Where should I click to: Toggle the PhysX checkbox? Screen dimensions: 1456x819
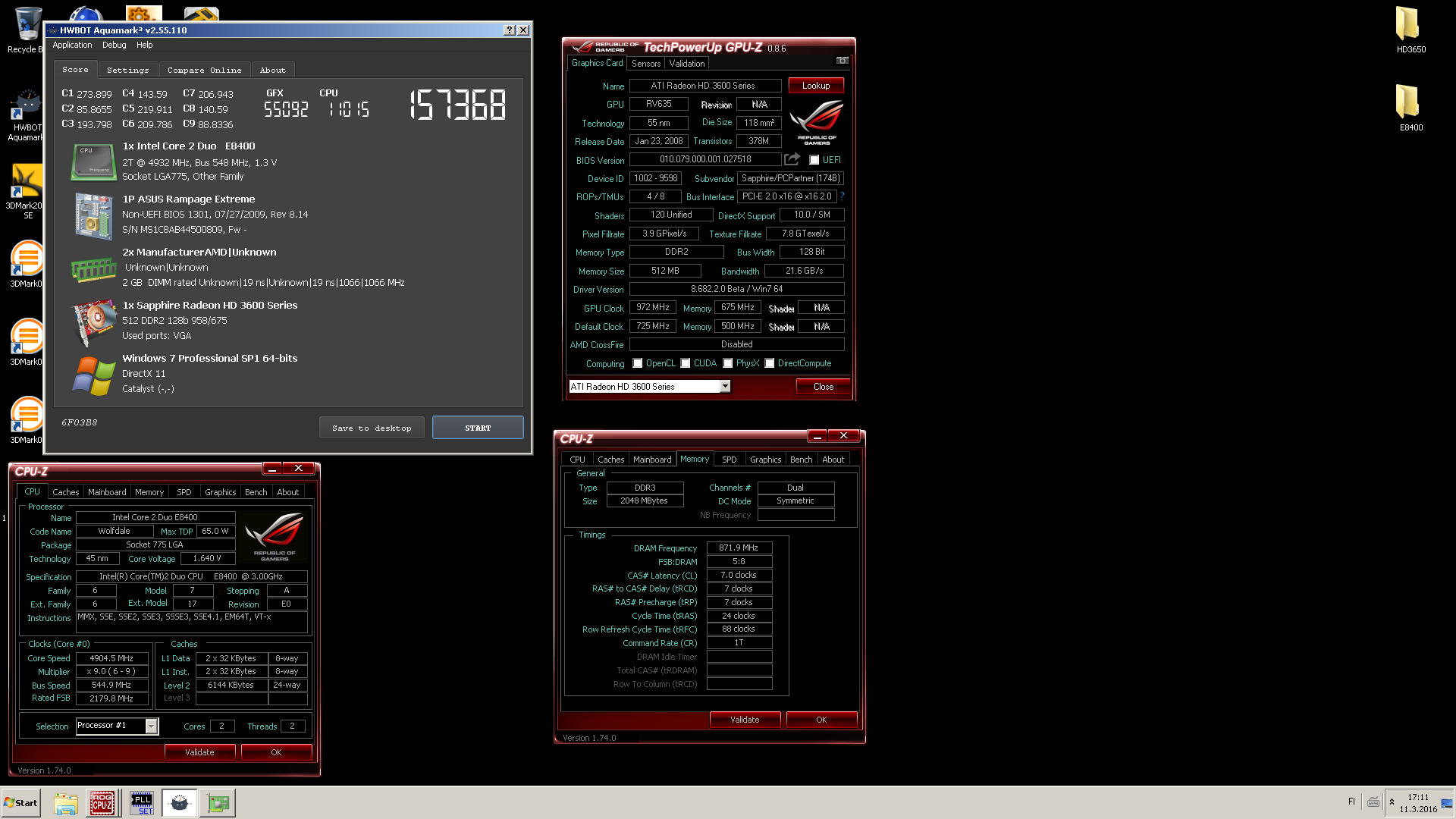coord(728,363)
